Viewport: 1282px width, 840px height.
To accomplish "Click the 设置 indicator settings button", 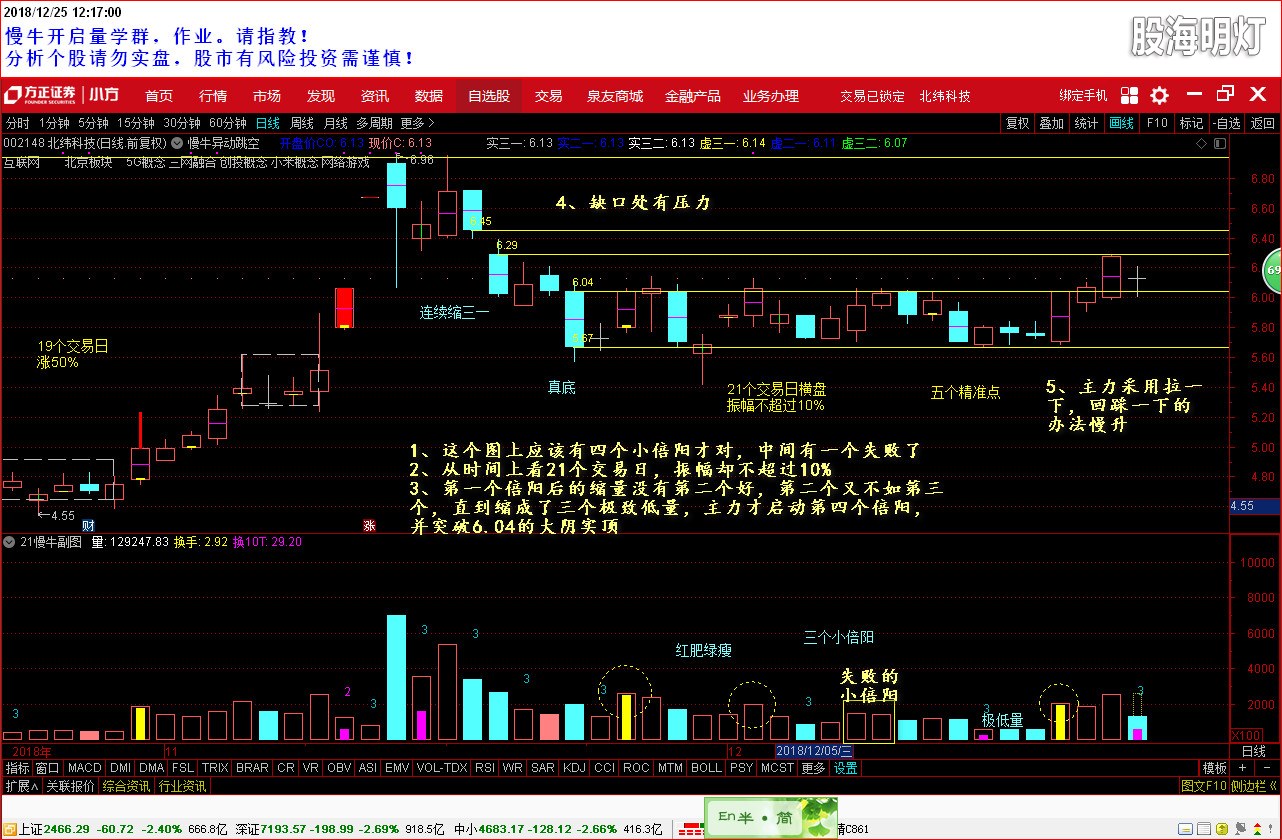I will click(x=846, y=768).
